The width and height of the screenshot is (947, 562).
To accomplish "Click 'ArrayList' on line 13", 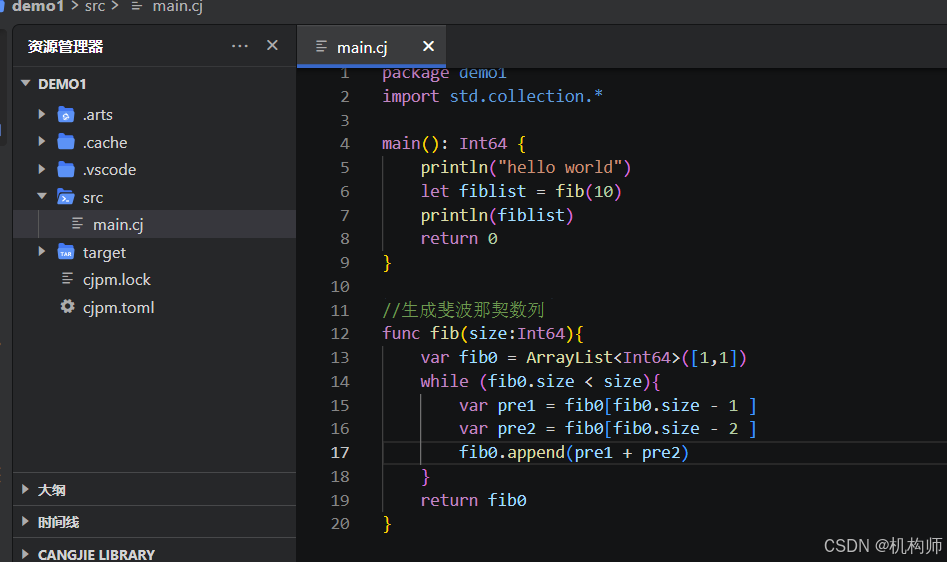I will (x=570, y=357).
